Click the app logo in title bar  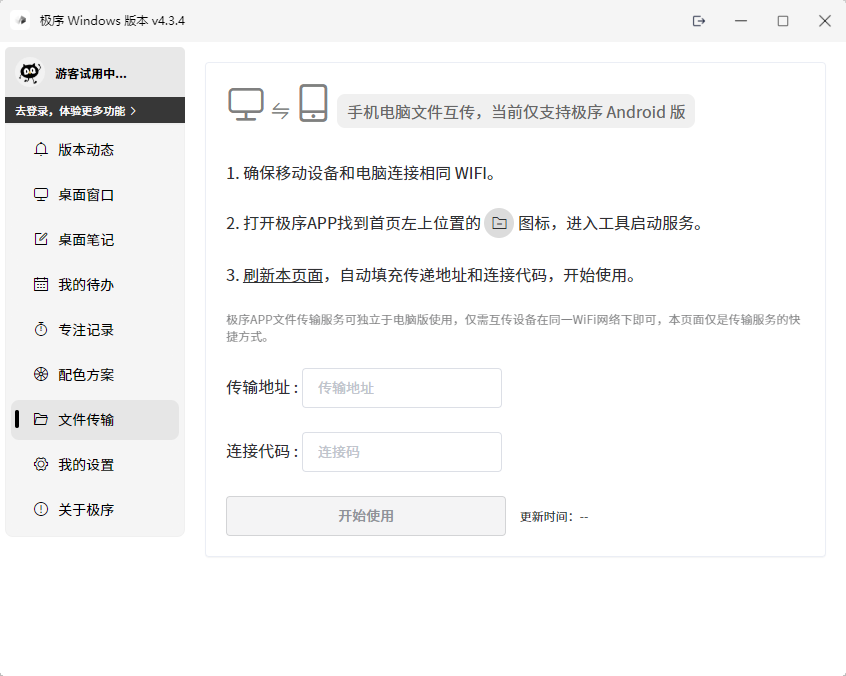pyautogui.click(x=21, y=21)
